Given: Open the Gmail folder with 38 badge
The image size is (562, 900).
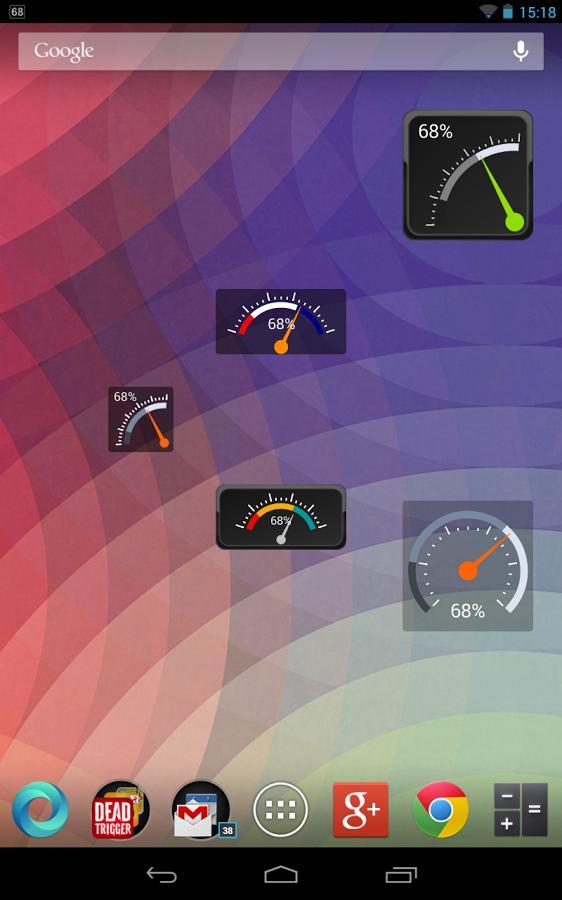Looking at the screenshot, I should click(202, 809).
